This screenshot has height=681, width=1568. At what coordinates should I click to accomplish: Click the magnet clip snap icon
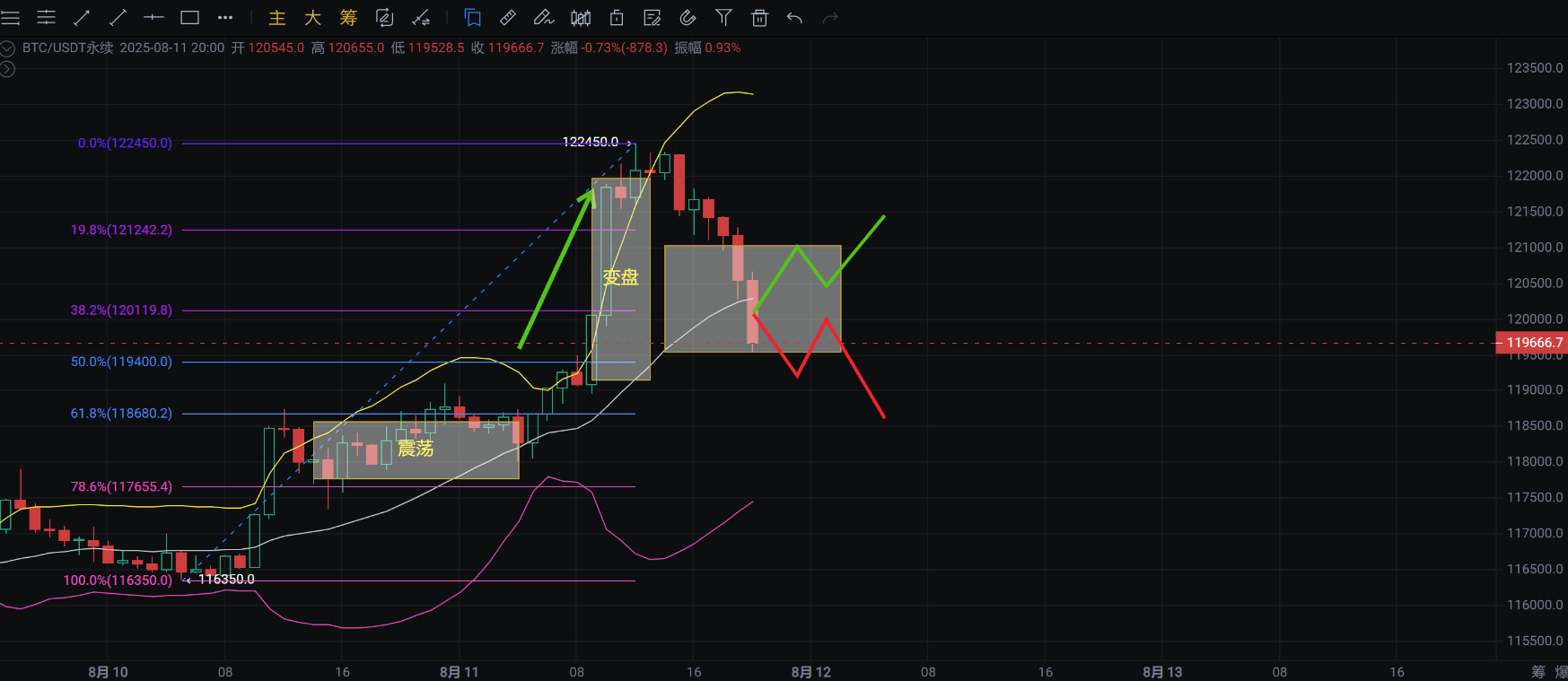click(x=688, y=17)
